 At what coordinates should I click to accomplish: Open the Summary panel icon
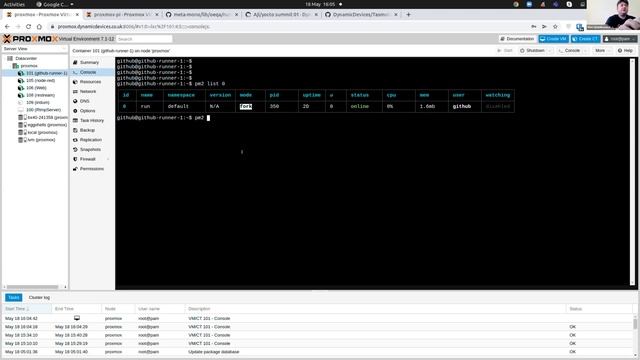pos(75,62)
